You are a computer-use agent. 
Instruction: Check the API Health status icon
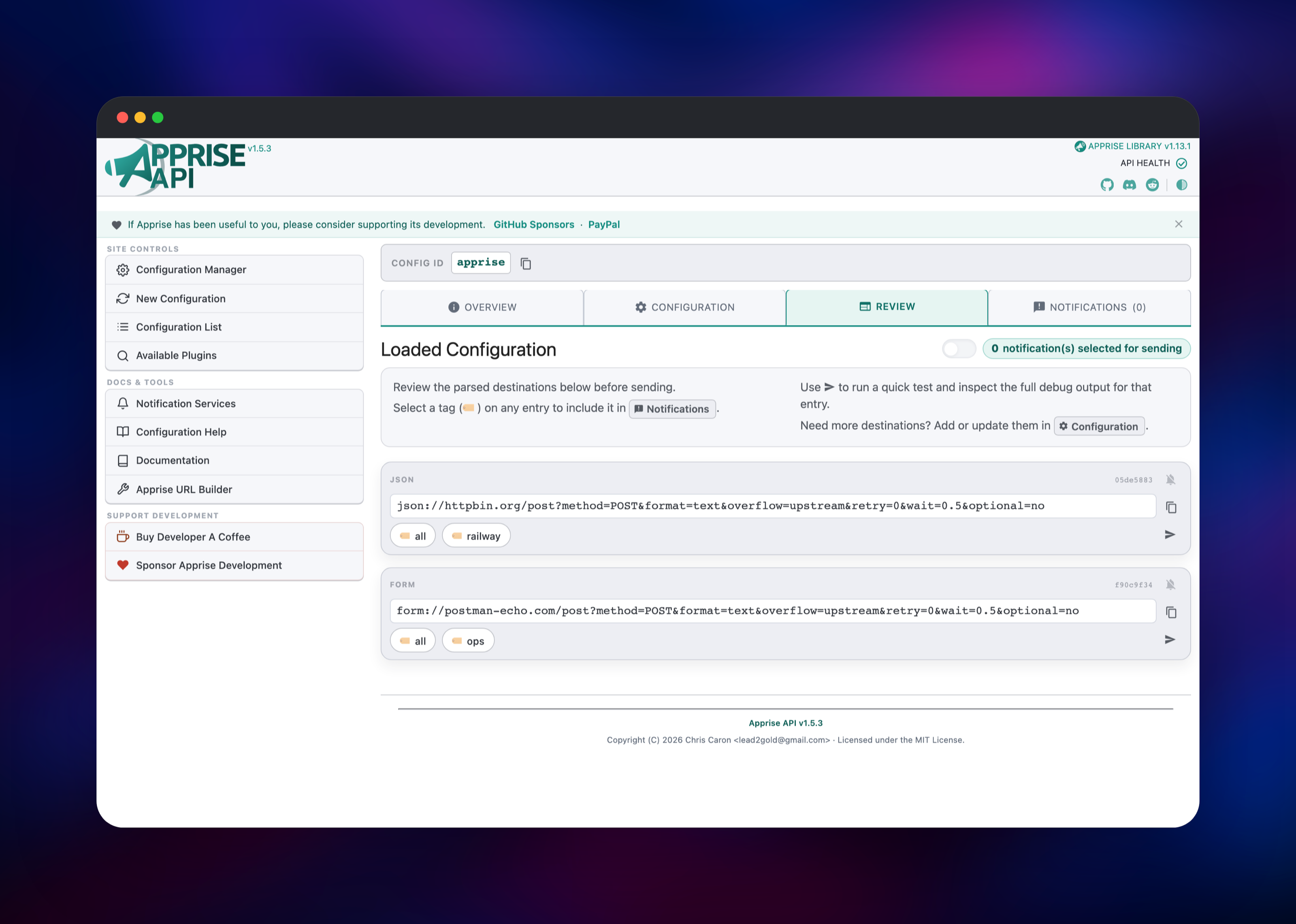(1182, 163)
